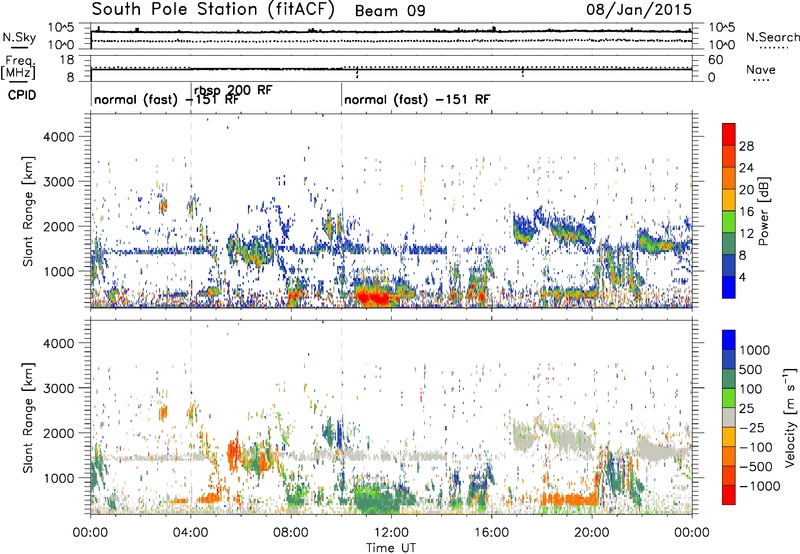Click the 'South Pole Station (fitACF)' title
Viewport: 800px width, 554px height.
(212, 10)
